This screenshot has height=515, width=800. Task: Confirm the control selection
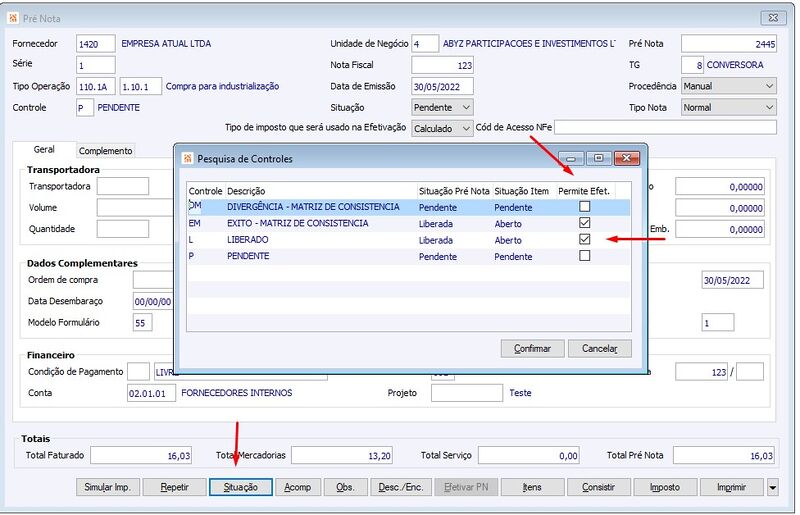[533, 349]
